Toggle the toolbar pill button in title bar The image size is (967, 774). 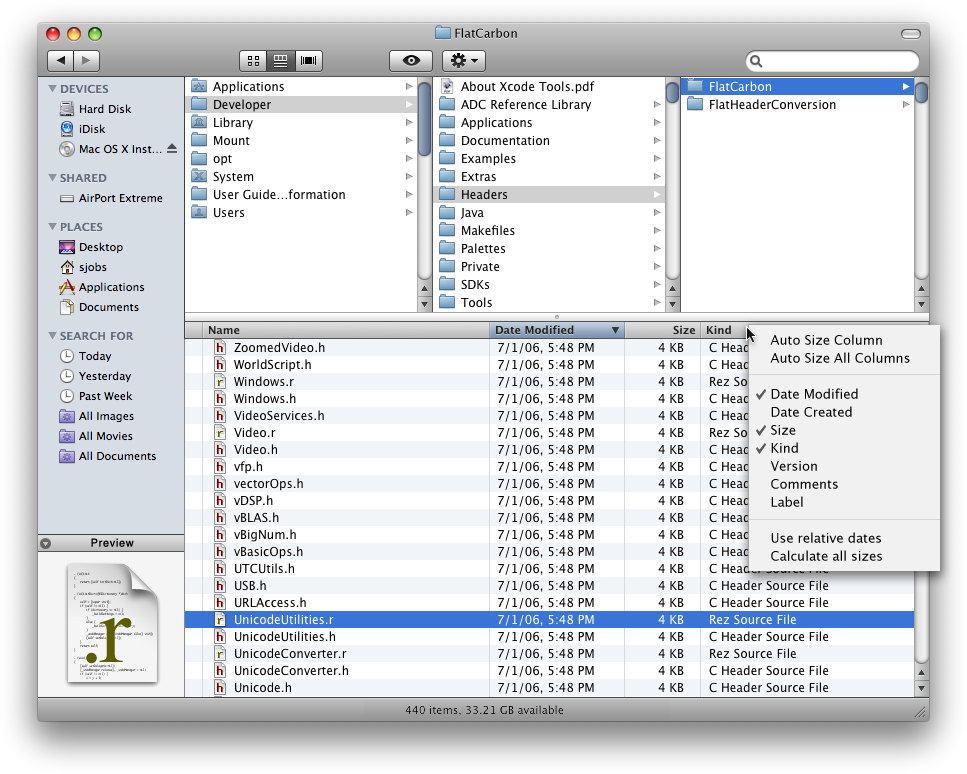910,34
